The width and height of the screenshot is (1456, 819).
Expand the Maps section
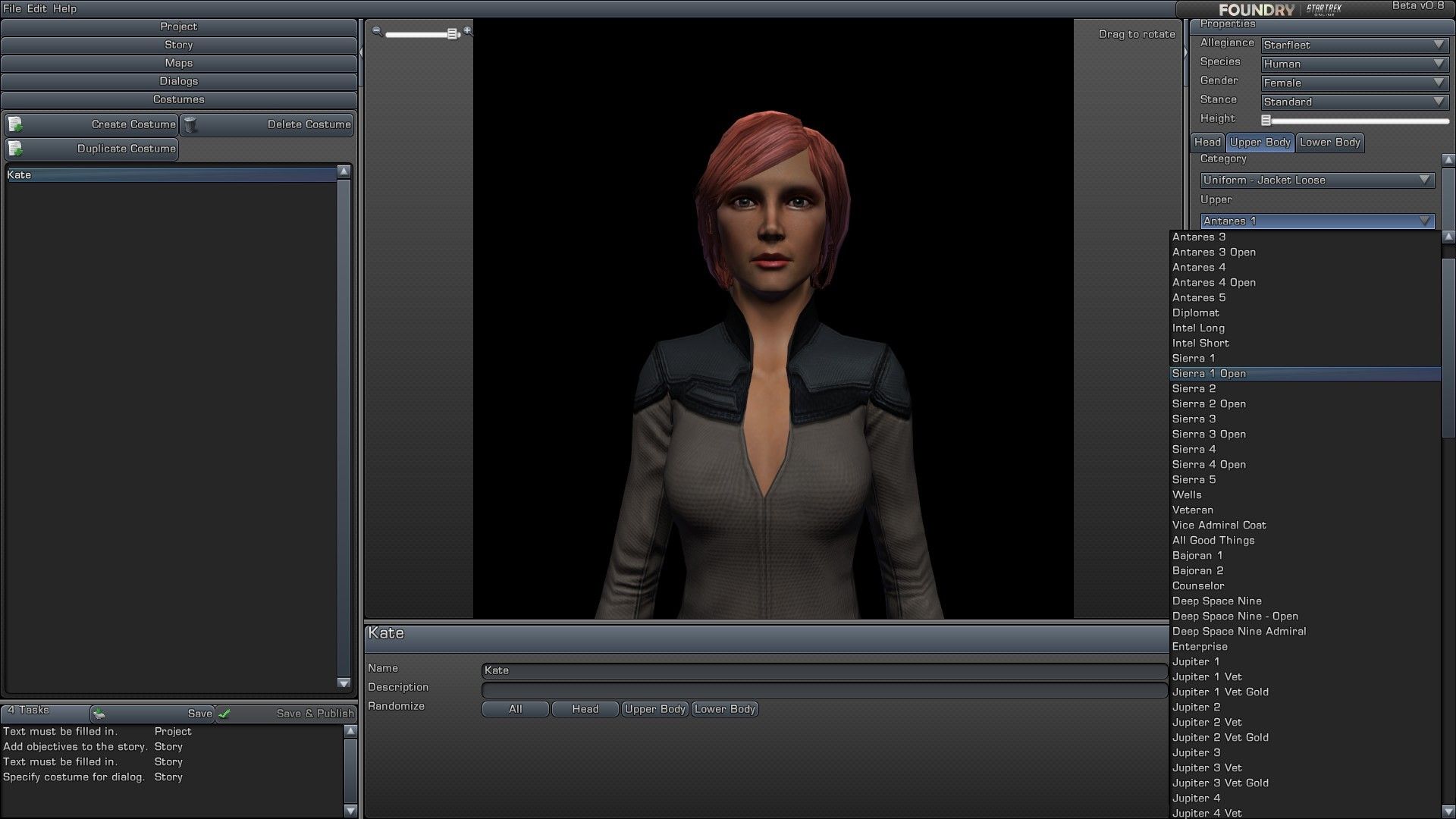(179, 63)
